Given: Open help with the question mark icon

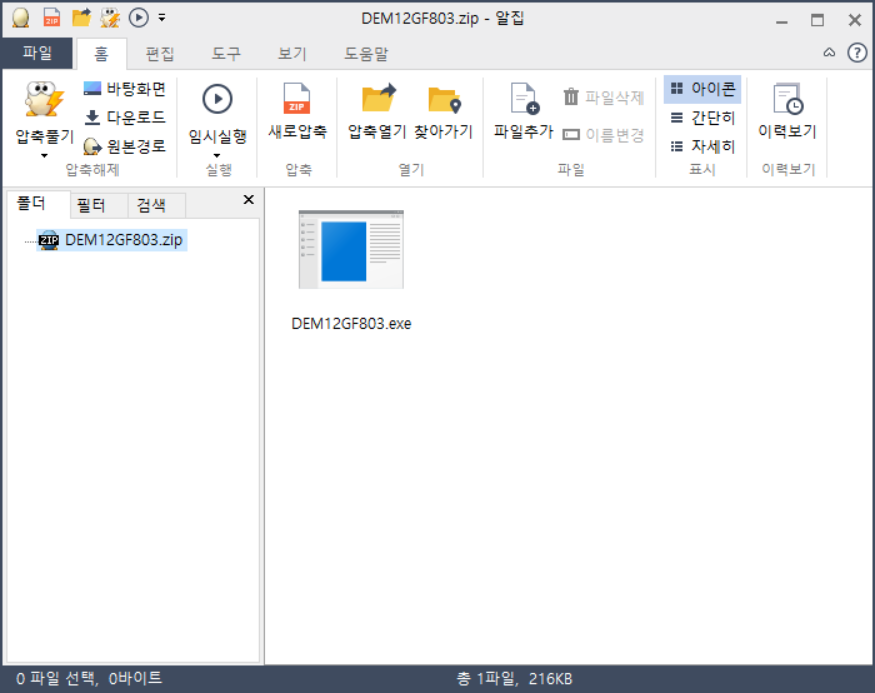Looking at the screenshot, I should coord(857,53).
